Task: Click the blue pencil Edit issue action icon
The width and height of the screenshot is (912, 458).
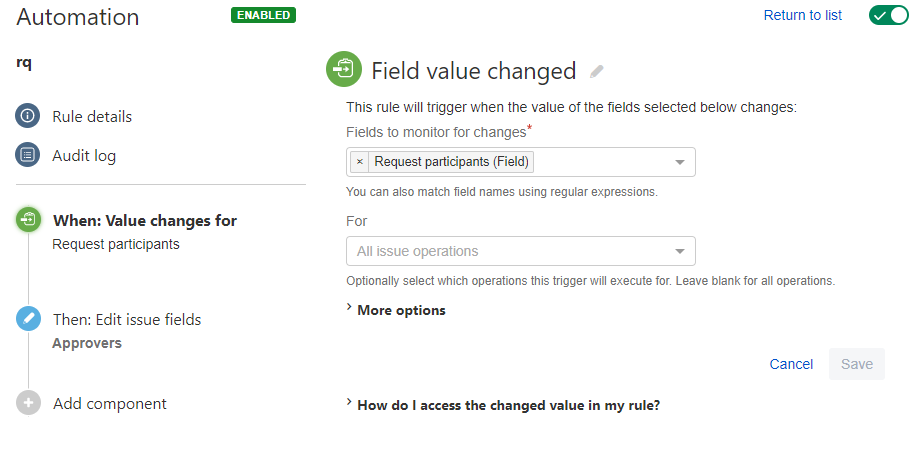Action: [28, 319]
